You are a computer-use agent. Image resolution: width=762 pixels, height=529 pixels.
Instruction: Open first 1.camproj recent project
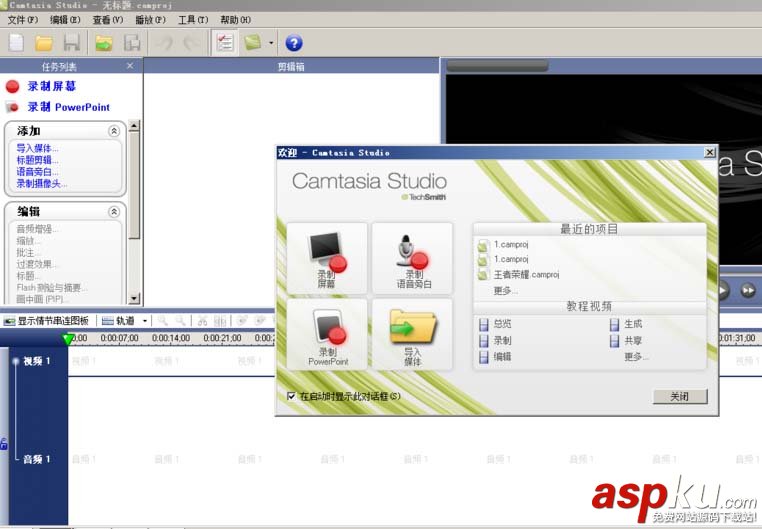[x=510, y=244]
